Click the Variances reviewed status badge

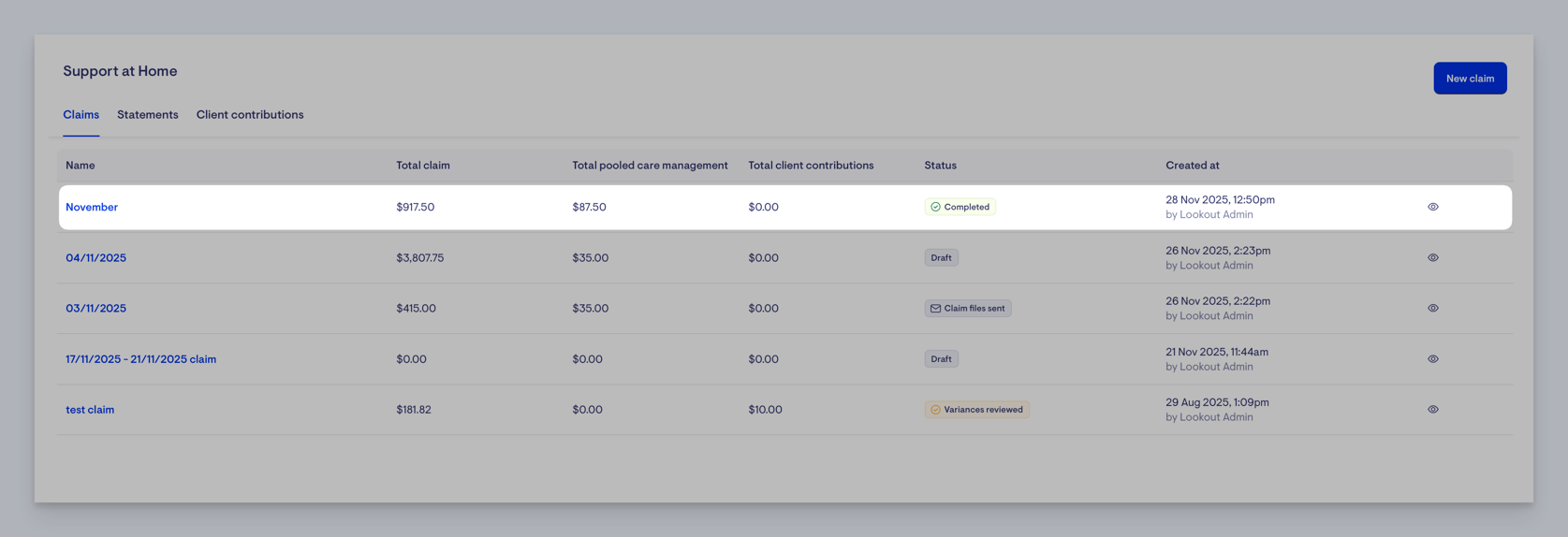976,409
